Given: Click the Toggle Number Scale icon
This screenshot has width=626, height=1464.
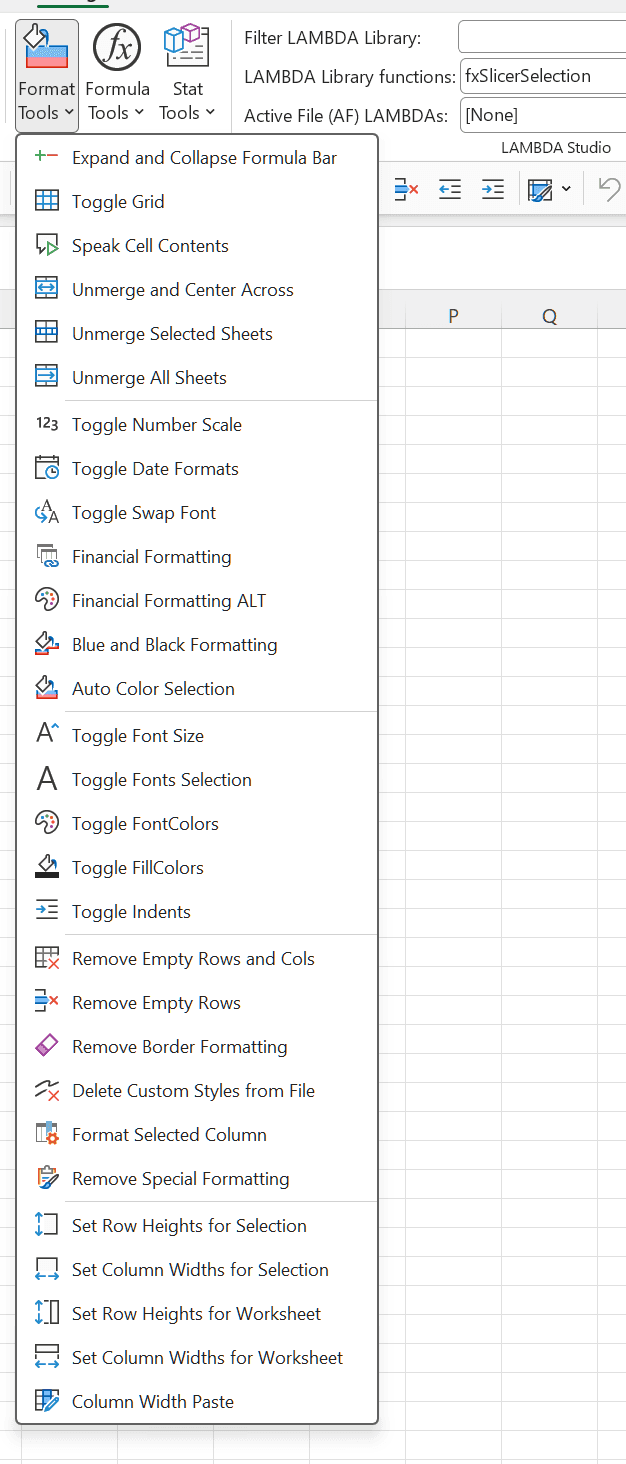Looking at the screenshot, I should pos(47,424).
